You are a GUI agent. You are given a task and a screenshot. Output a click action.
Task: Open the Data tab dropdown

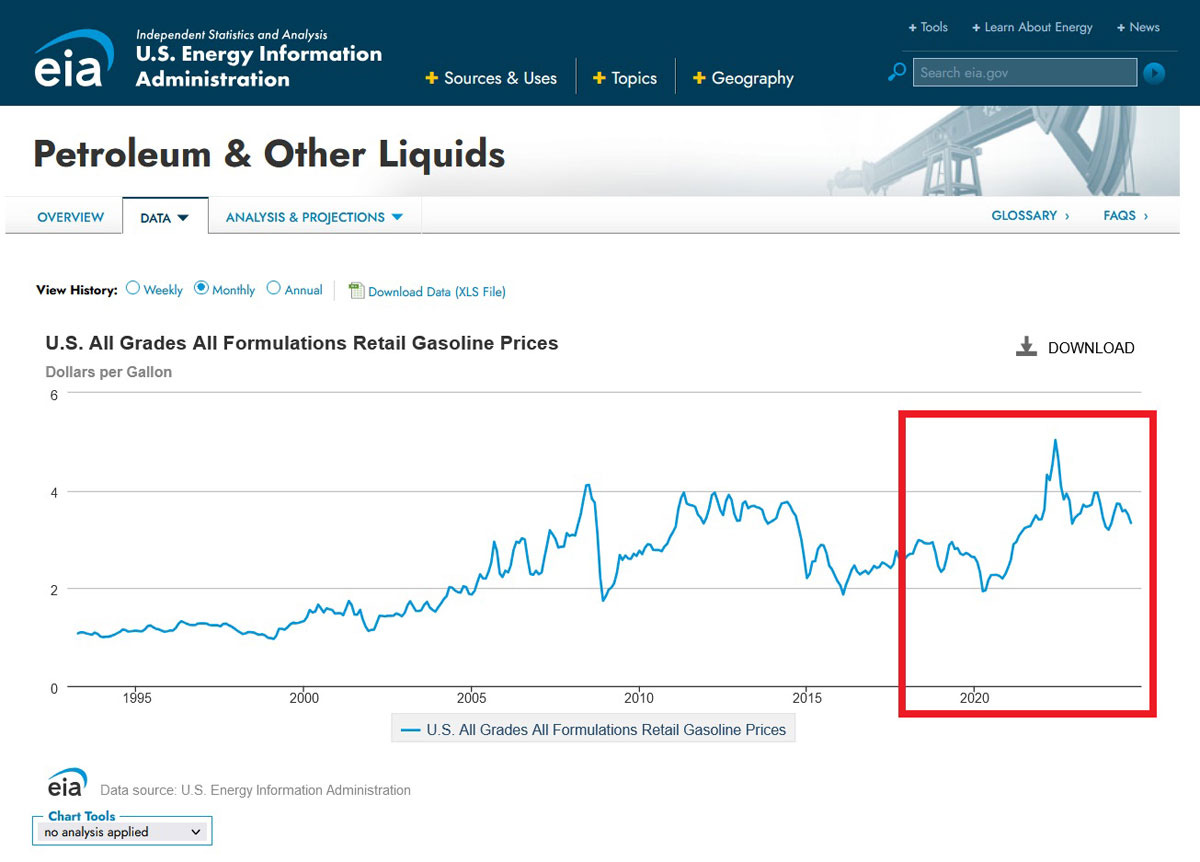(x=165, y=217)
